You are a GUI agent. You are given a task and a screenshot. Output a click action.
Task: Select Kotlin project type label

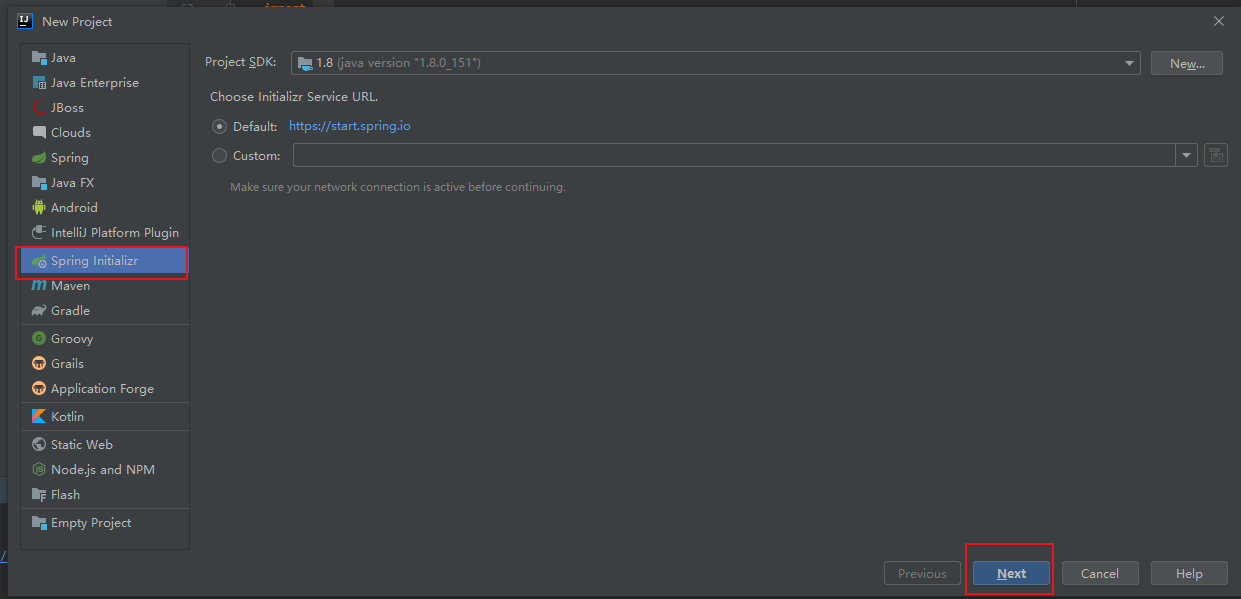[x=67, y=417]
